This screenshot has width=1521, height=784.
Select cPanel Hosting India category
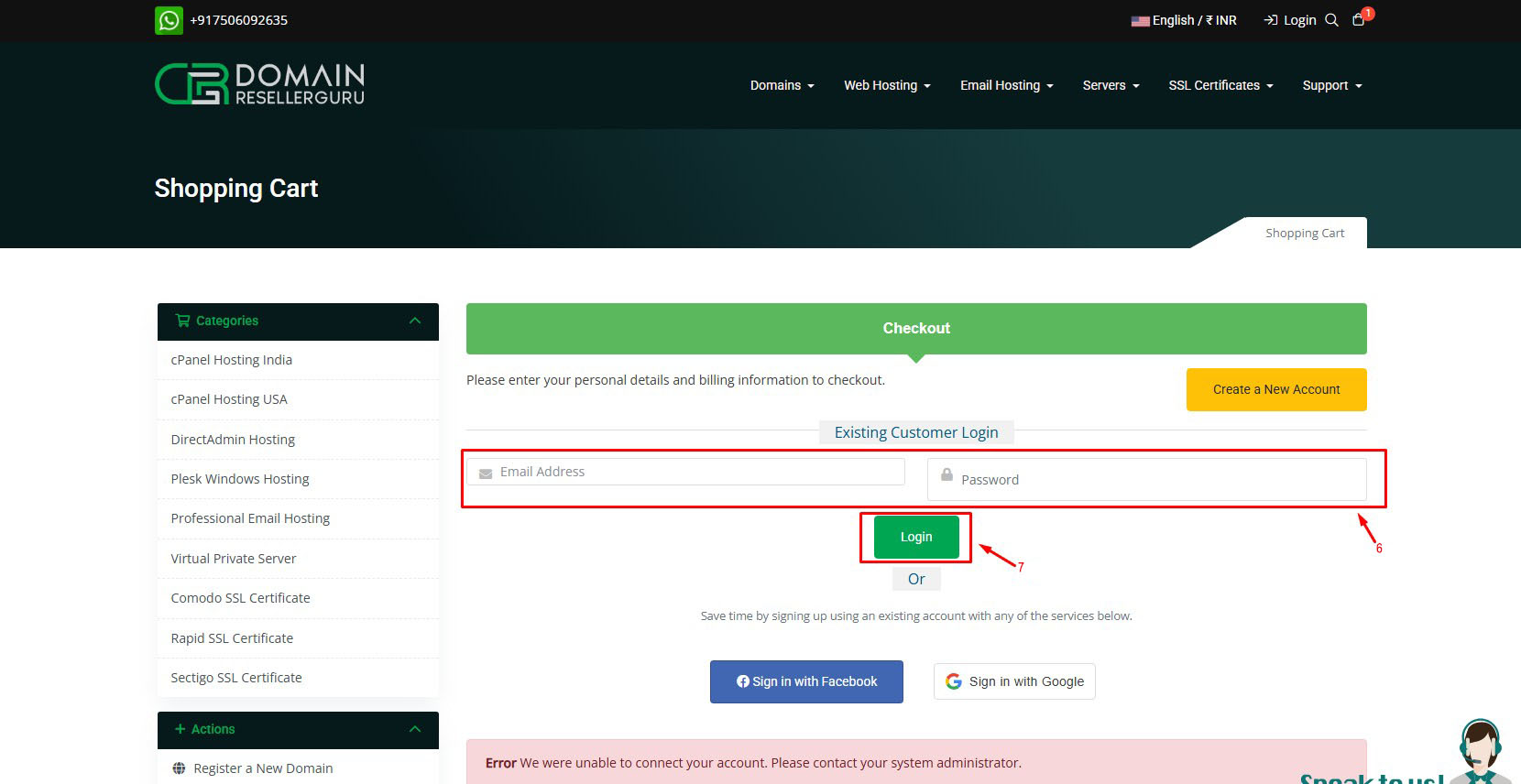(x=232, y=360)
